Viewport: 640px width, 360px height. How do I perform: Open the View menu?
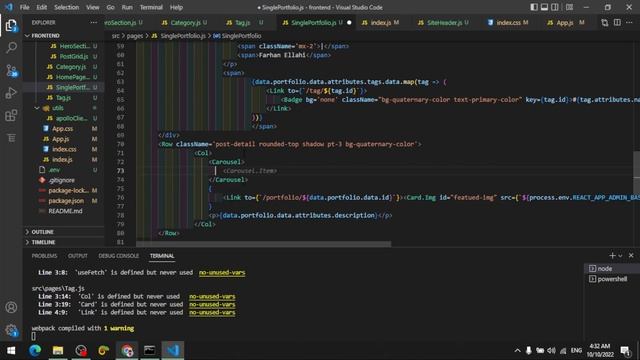click(93, 7)
